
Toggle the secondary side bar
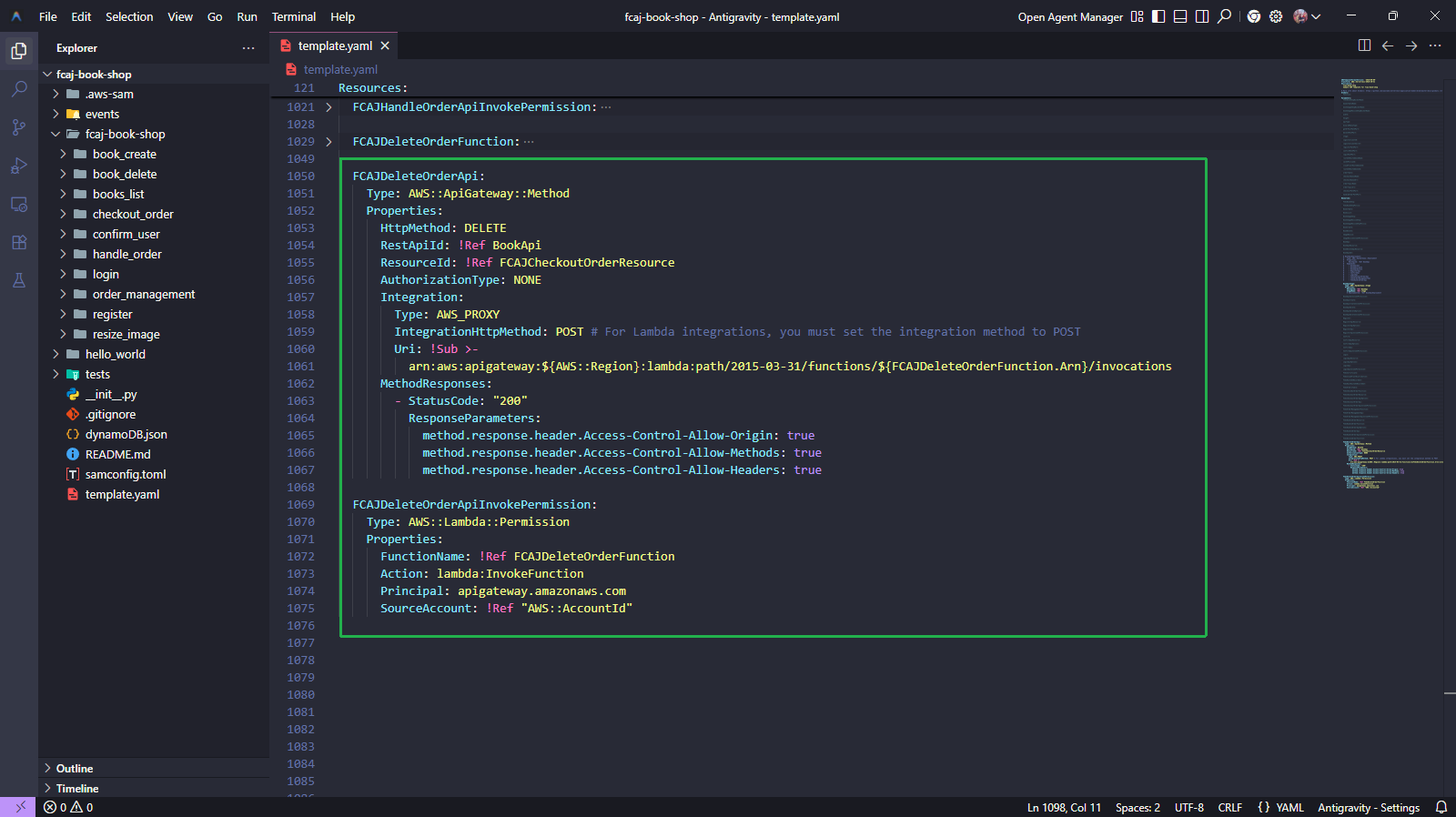[x=1202, y=16]
